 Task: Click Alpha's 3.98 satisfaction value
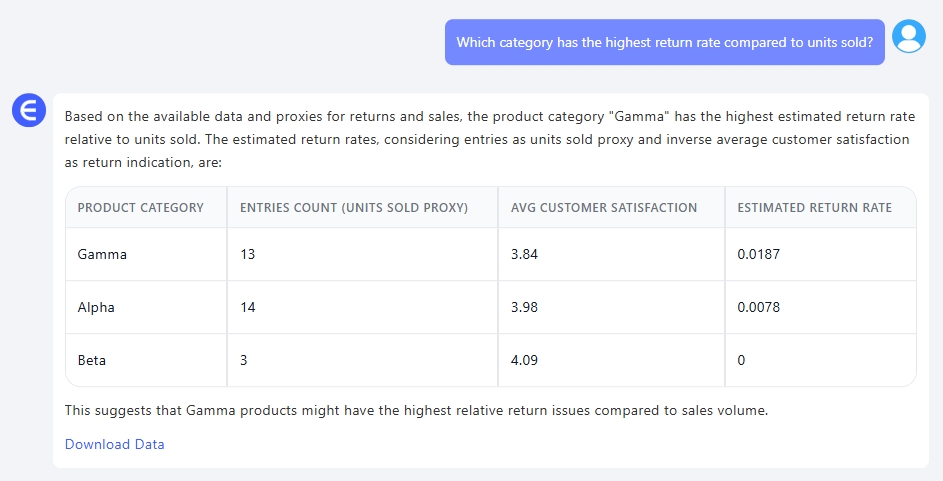coord(524,307)
